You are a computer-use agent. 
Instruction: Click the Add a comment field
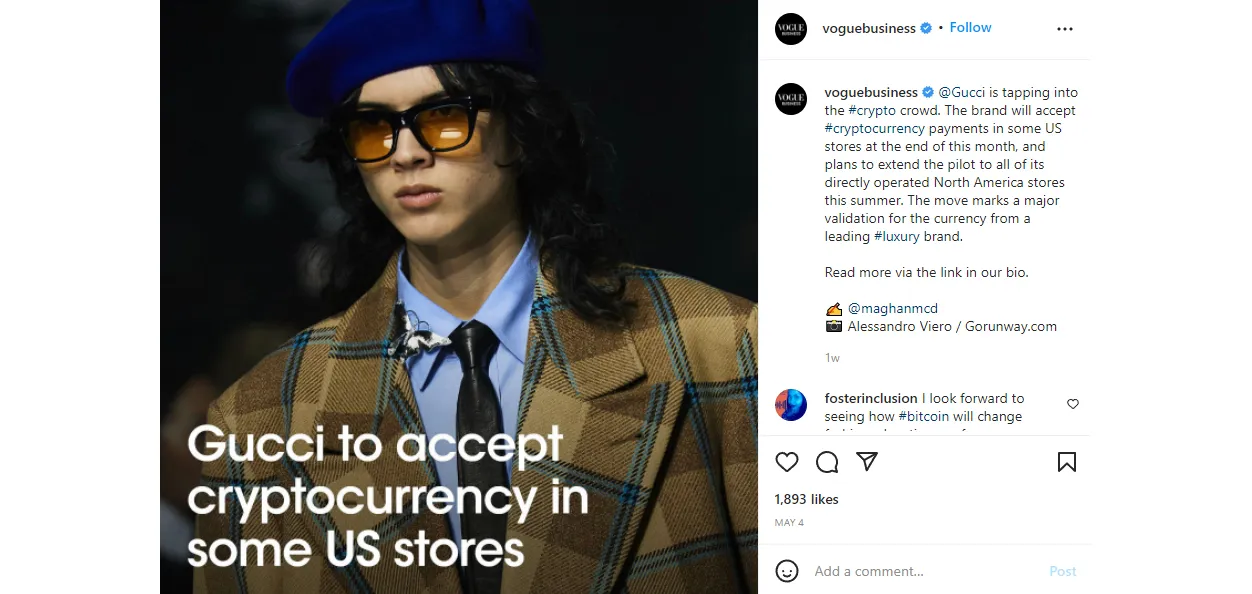[925, 572]
